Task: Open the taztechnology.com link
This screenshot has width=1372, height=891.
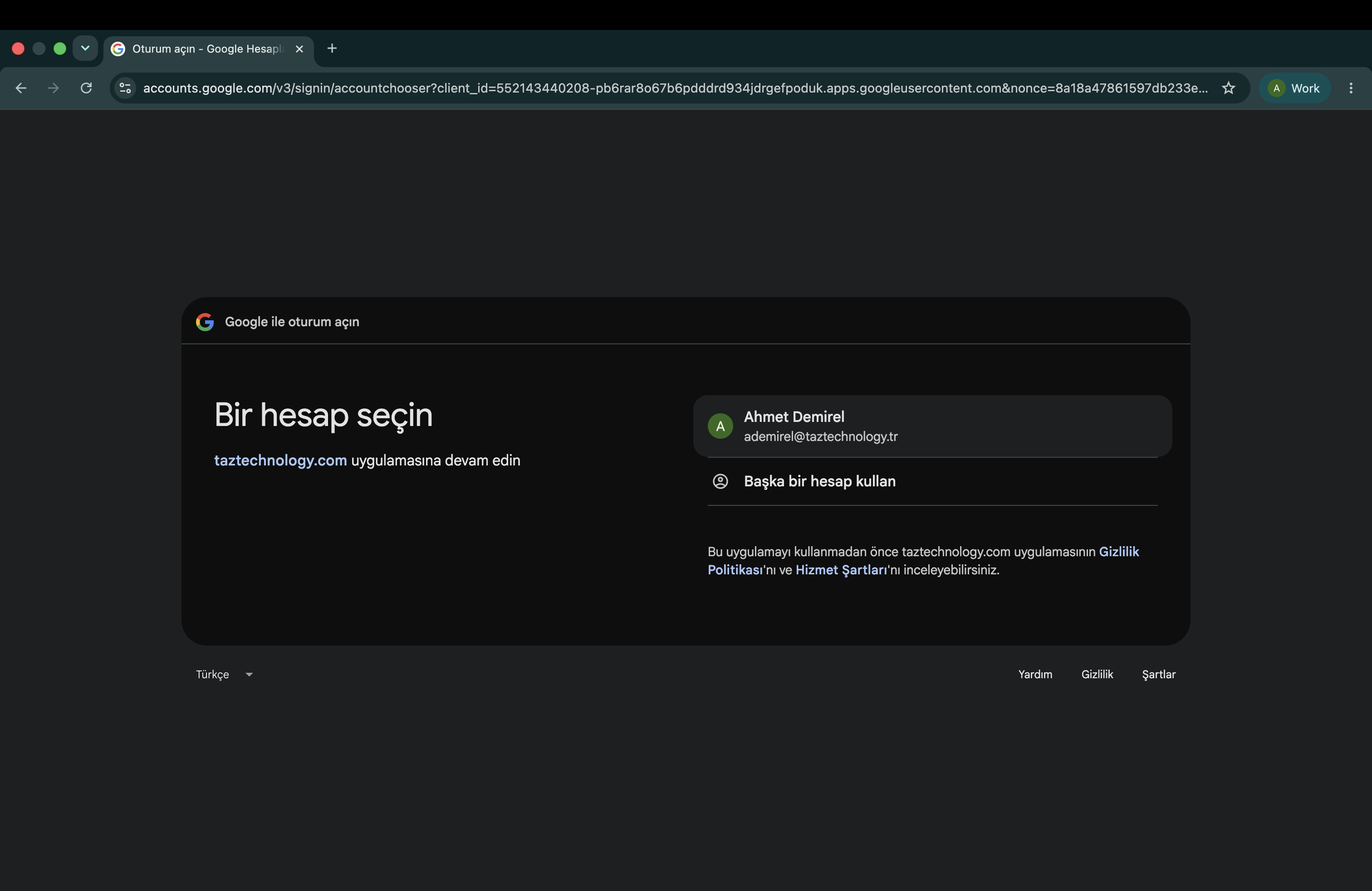Action: 280,460
